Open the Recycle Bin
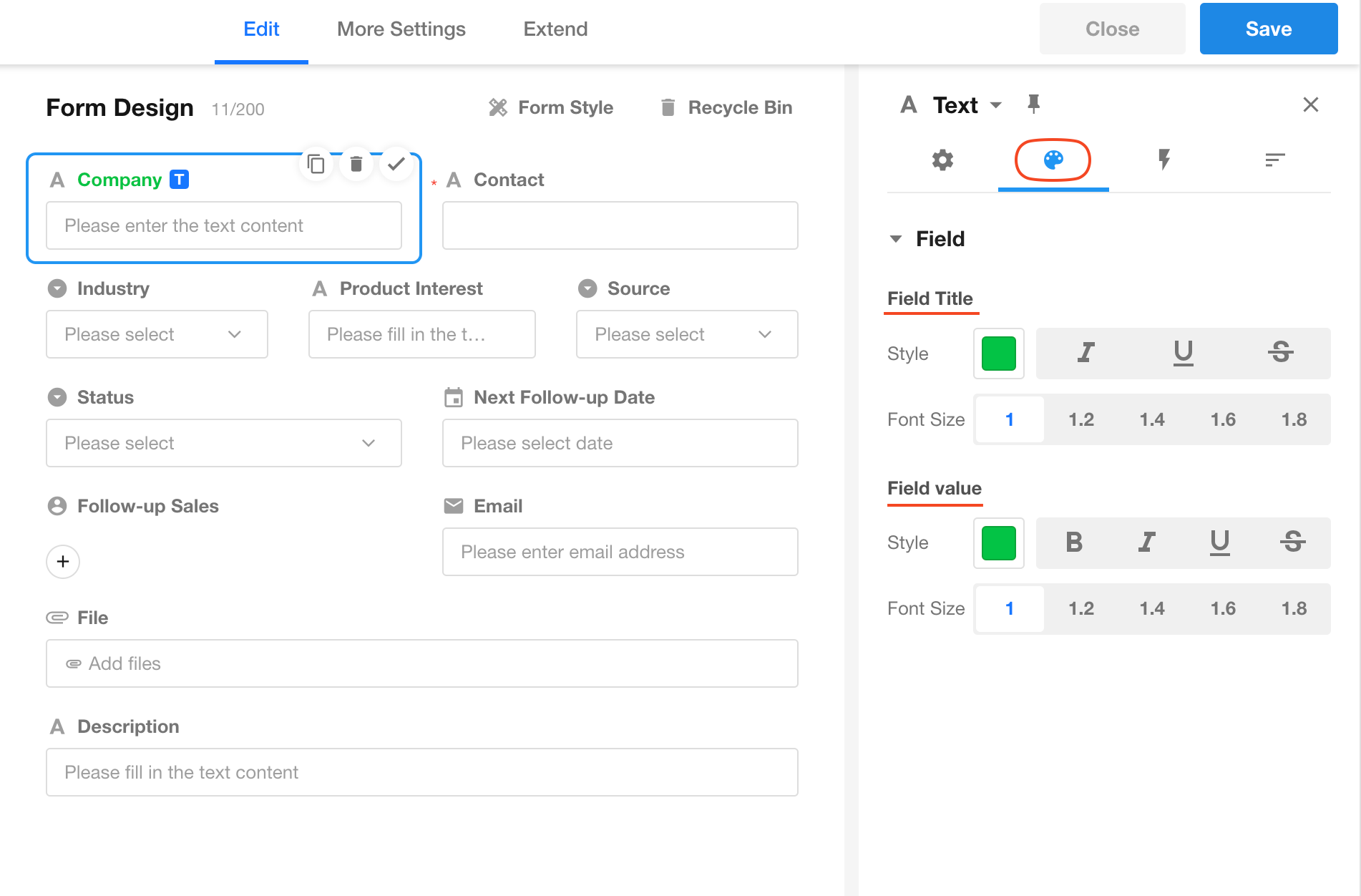The width and height of the screenshot is (1361, 896). [x=726, y=108]
